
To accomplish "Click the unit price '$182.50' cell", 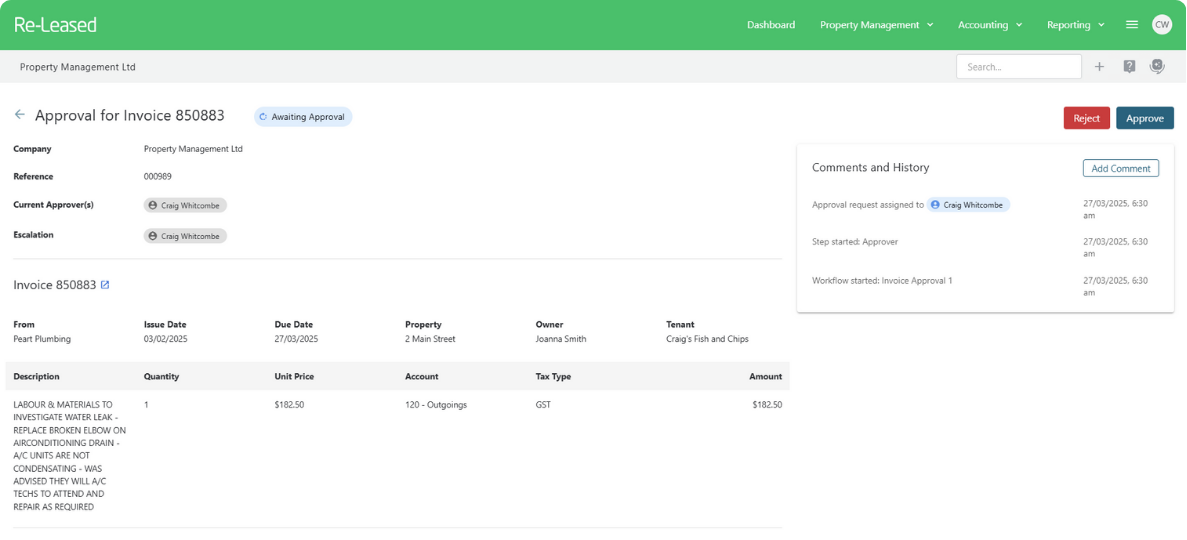I will click(289, 404).
